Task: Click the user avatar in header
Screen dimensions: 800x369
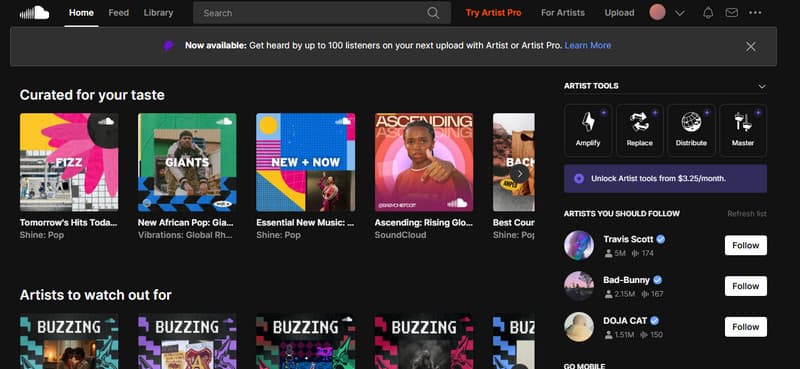Action: point(657,12)
